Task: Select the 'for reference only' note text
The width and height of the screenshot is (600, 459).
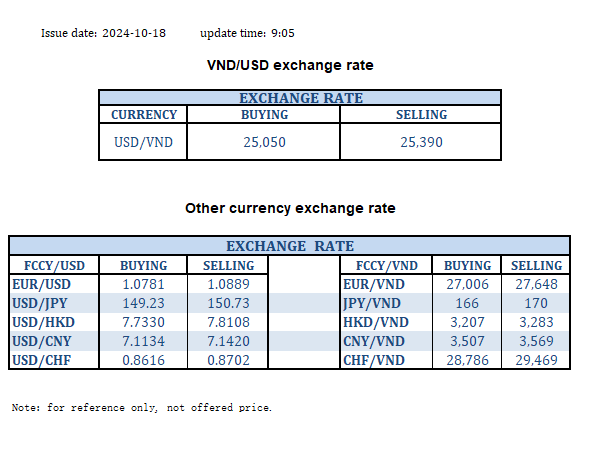Action: (141, 408)
